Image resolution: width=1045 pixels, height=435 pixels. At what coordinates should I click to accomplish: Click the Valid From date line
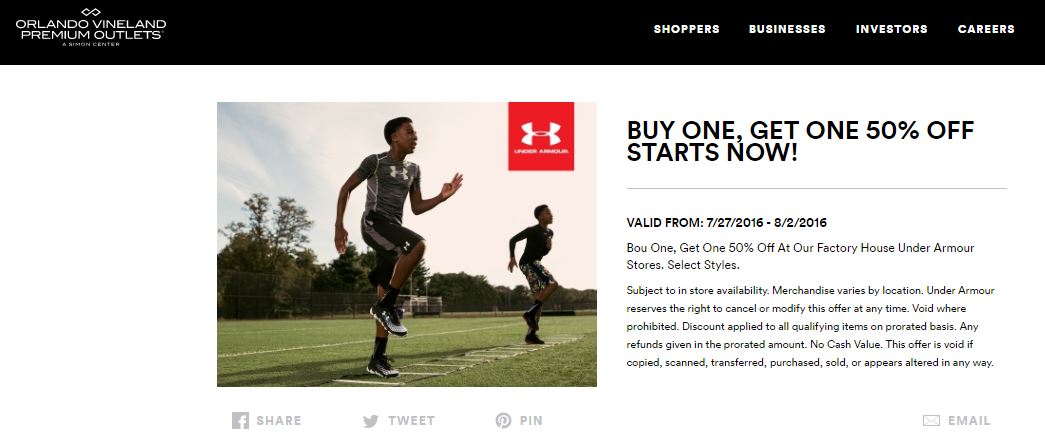[727, 222]
